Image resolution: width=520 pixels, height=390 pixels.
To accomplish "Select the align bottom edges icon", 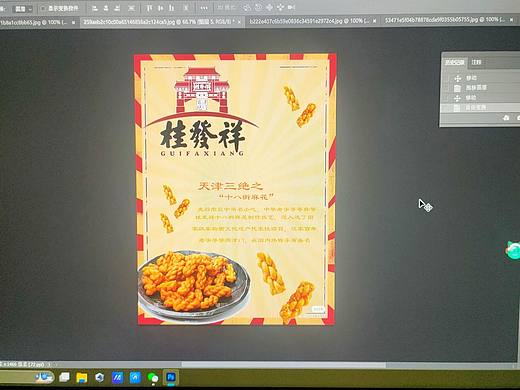I will [171, 8].
